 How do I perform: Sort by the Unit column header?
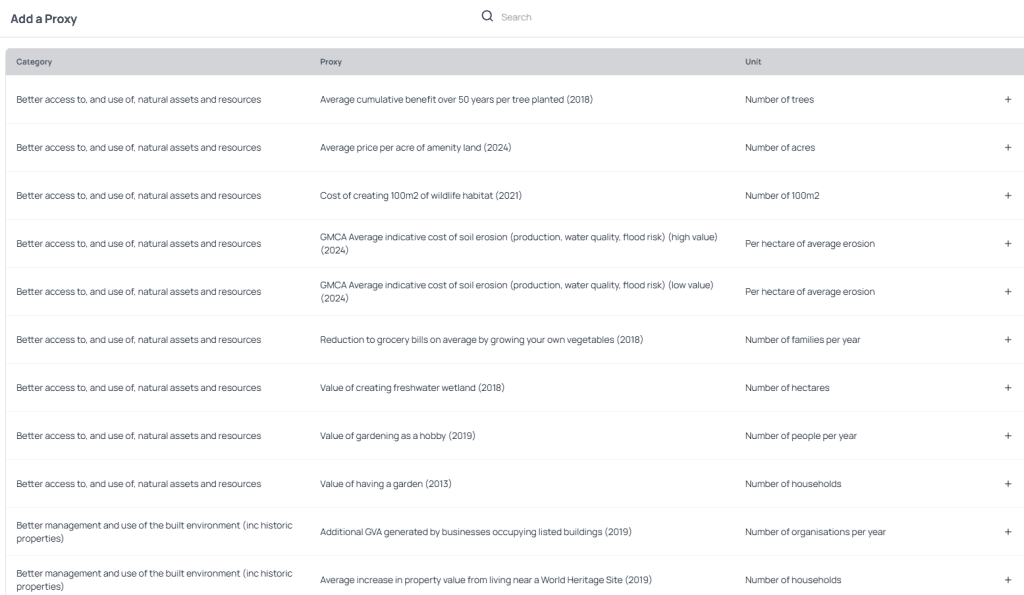click(x=753, y=62)
